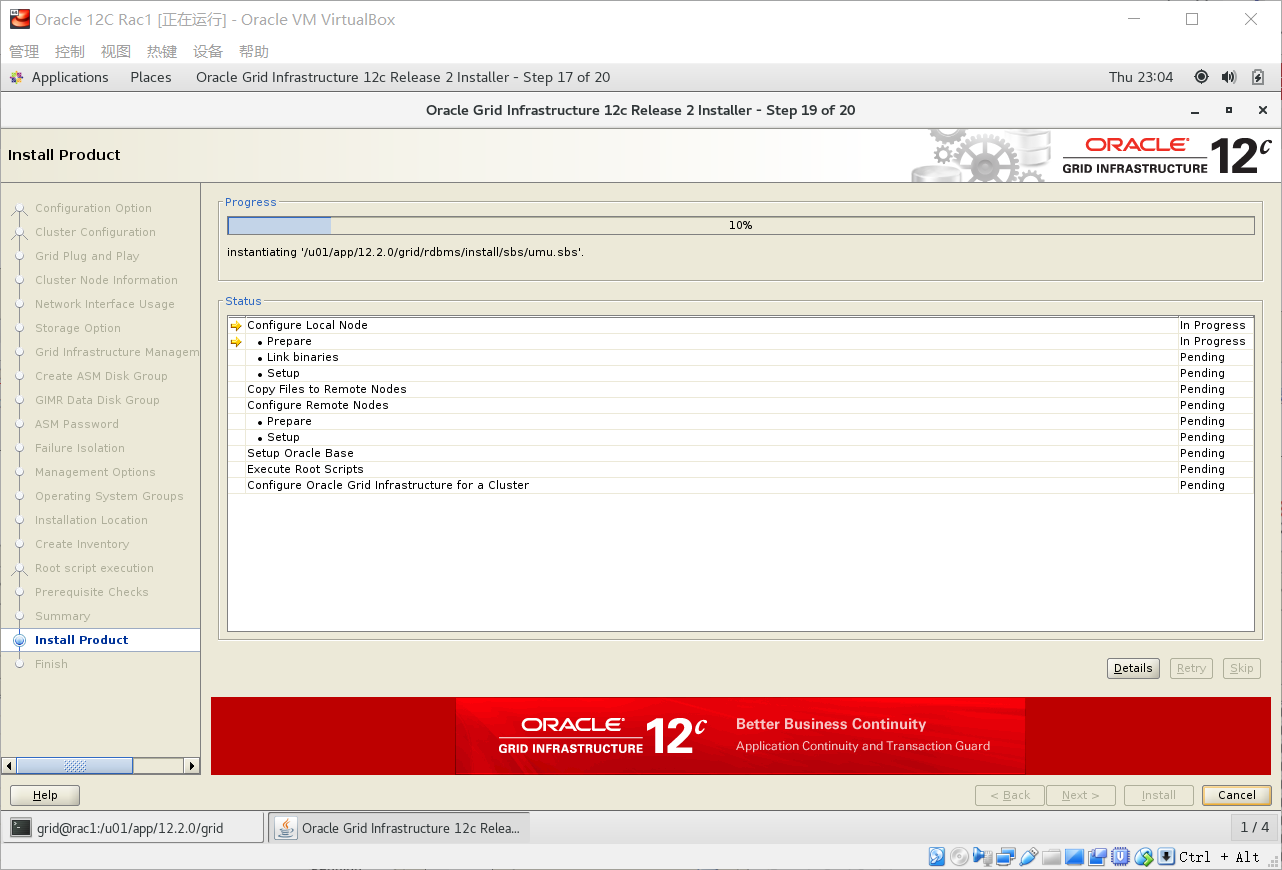Viewport: 1282px width, 870px height.
Task: Select the Install Product step in sidebar
Action: (x=79, y=640)
